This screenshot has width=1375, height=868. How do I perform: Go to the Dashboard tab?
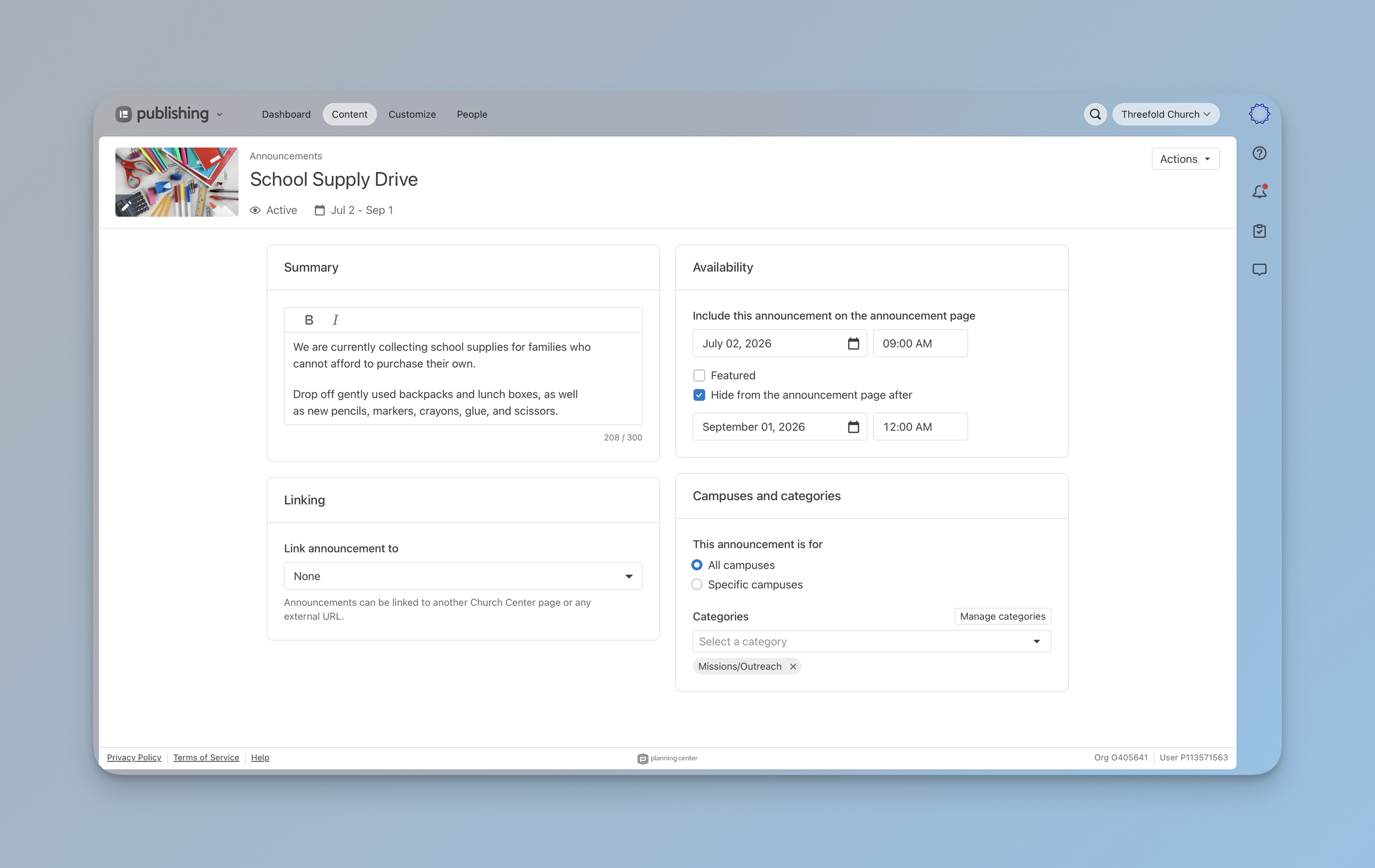click(286, 114)
